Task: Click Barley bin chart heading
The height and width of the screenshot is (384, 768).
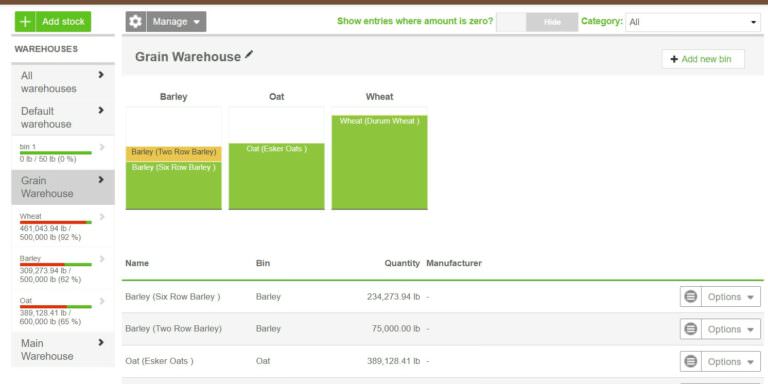Action: click(173, 97)
